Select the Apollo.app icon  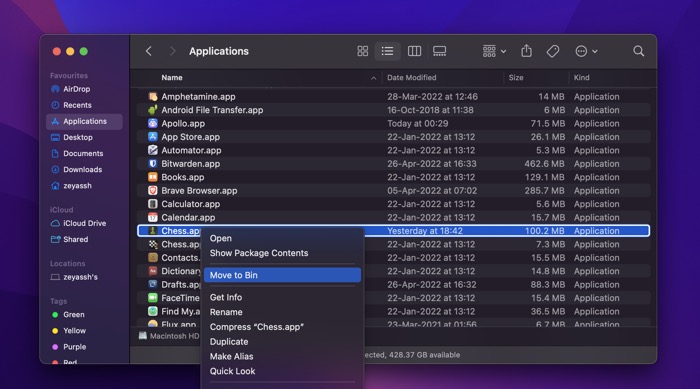153,123
